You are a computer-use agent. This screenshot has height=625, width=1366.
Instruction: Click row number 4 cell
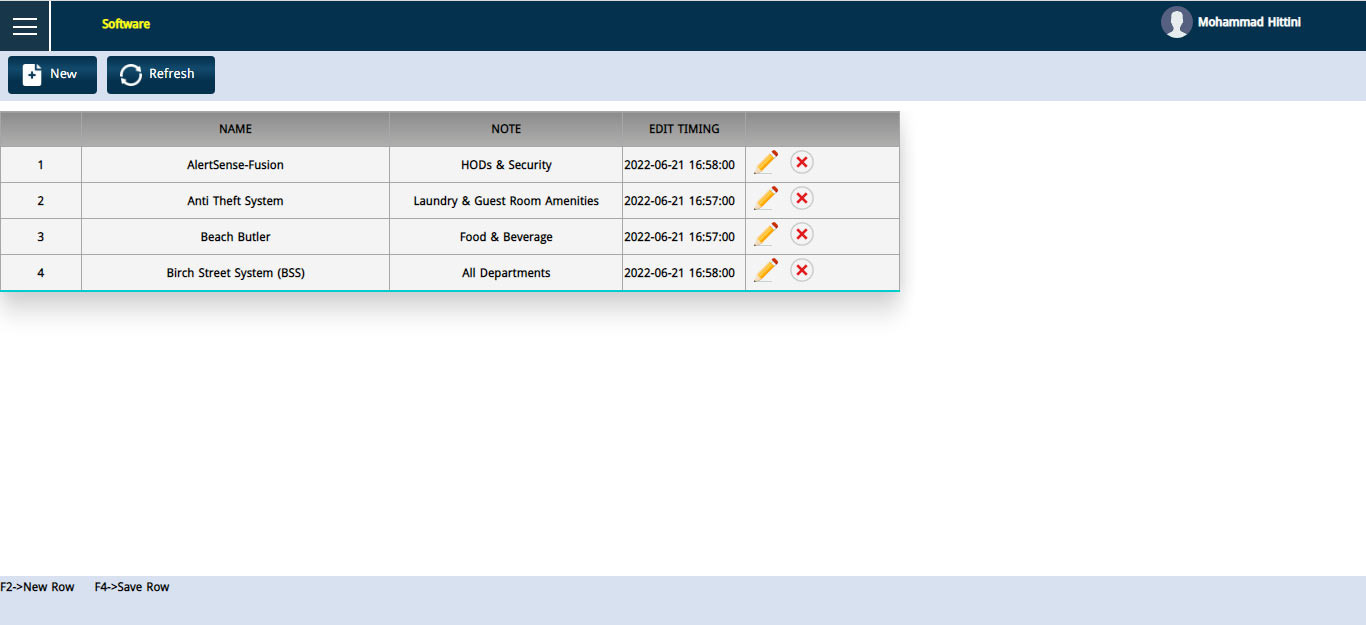tap(41, 273)
